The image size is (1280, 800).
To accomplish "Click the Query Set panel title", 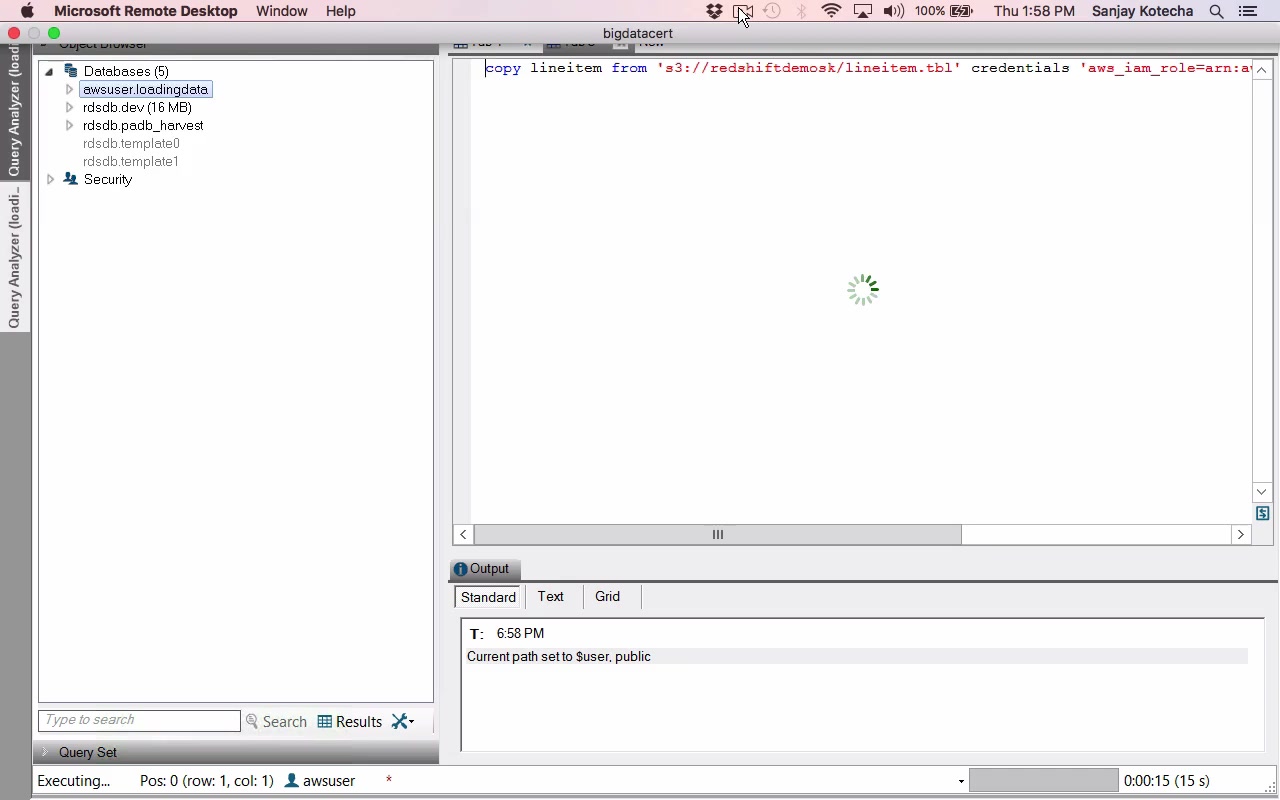I will click(x=88, y=752).
